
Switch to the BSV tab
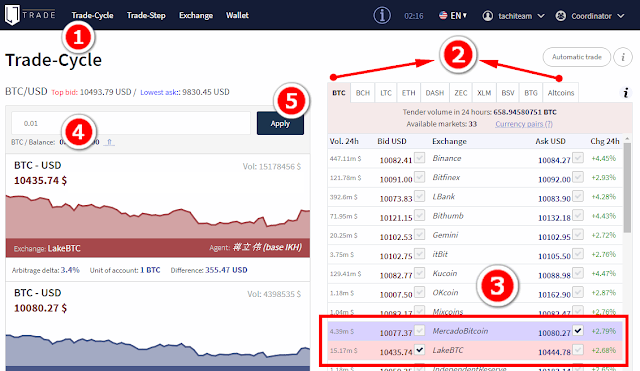point(508,93)
